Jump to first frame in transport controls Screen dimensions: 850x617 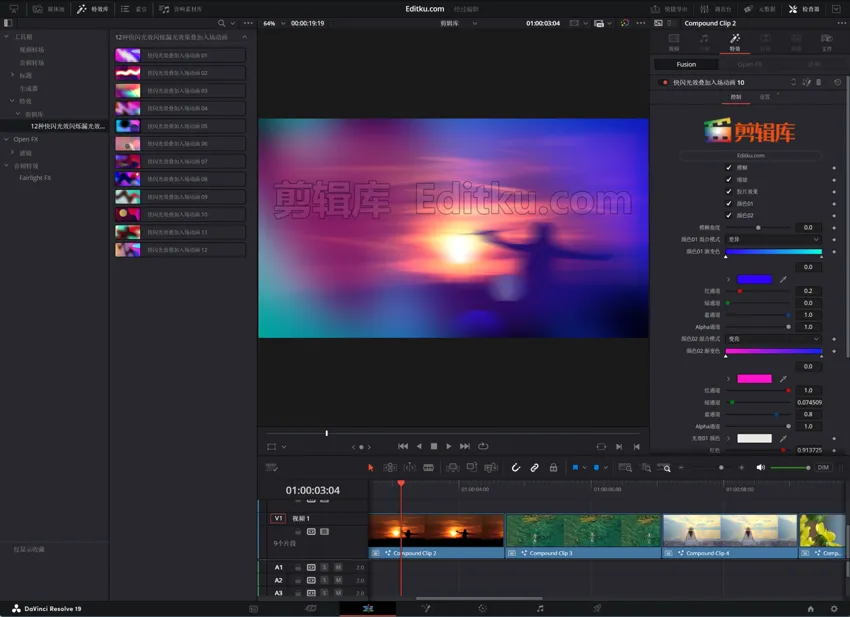point(403,446)
